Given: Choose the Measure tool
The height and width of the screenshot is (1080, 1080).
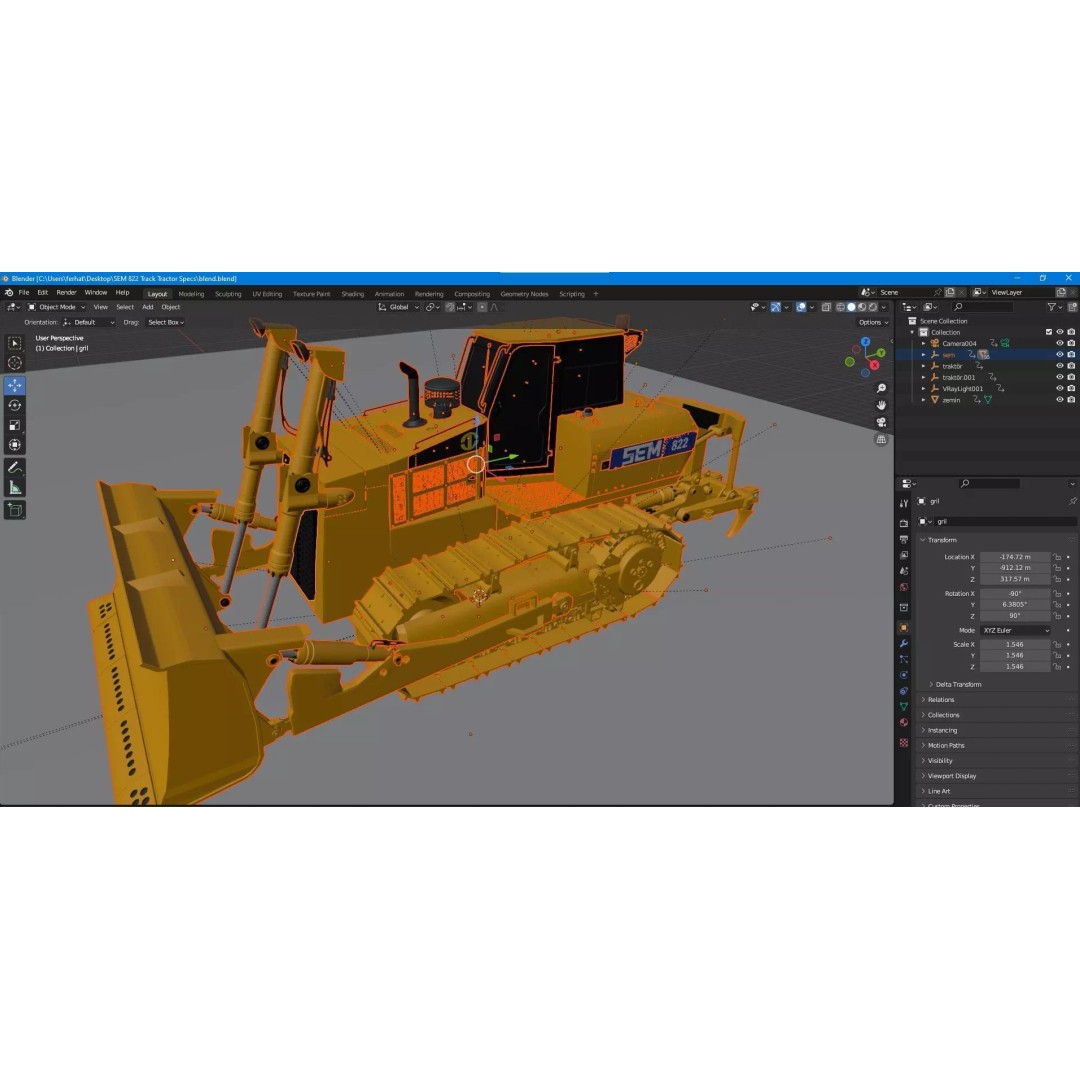Looking at the screenshot, I should click(x=14, y=488).
